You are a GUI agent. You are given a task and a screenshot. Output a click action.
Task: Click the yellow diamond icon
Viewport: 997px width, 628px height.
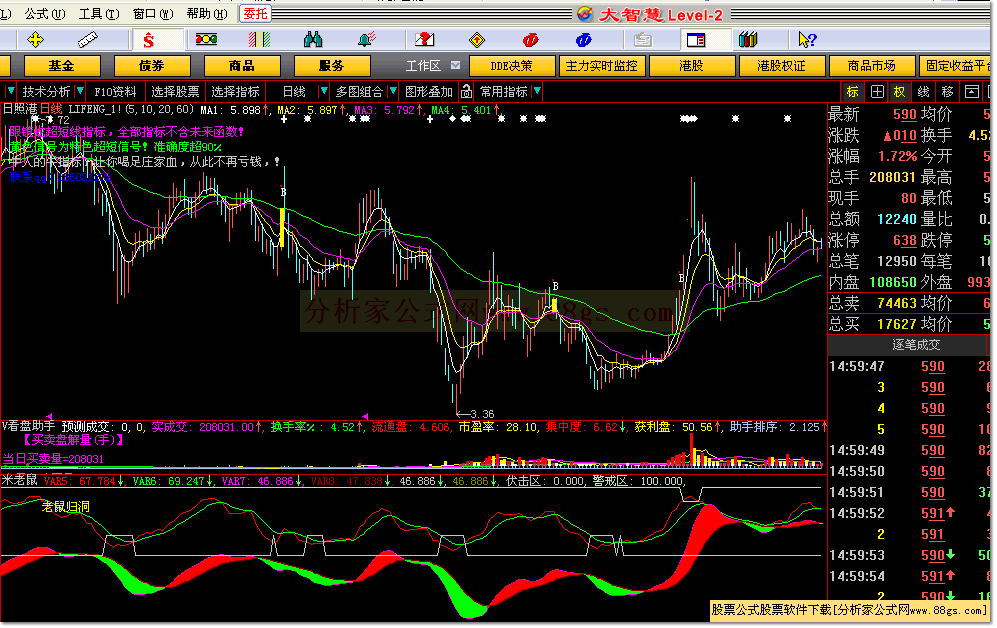click(477, 40)
